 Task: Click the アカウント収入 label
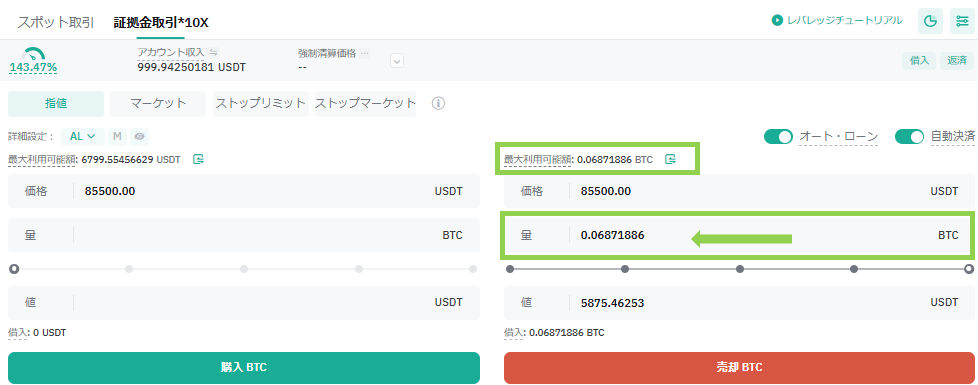tap(172, 53)
